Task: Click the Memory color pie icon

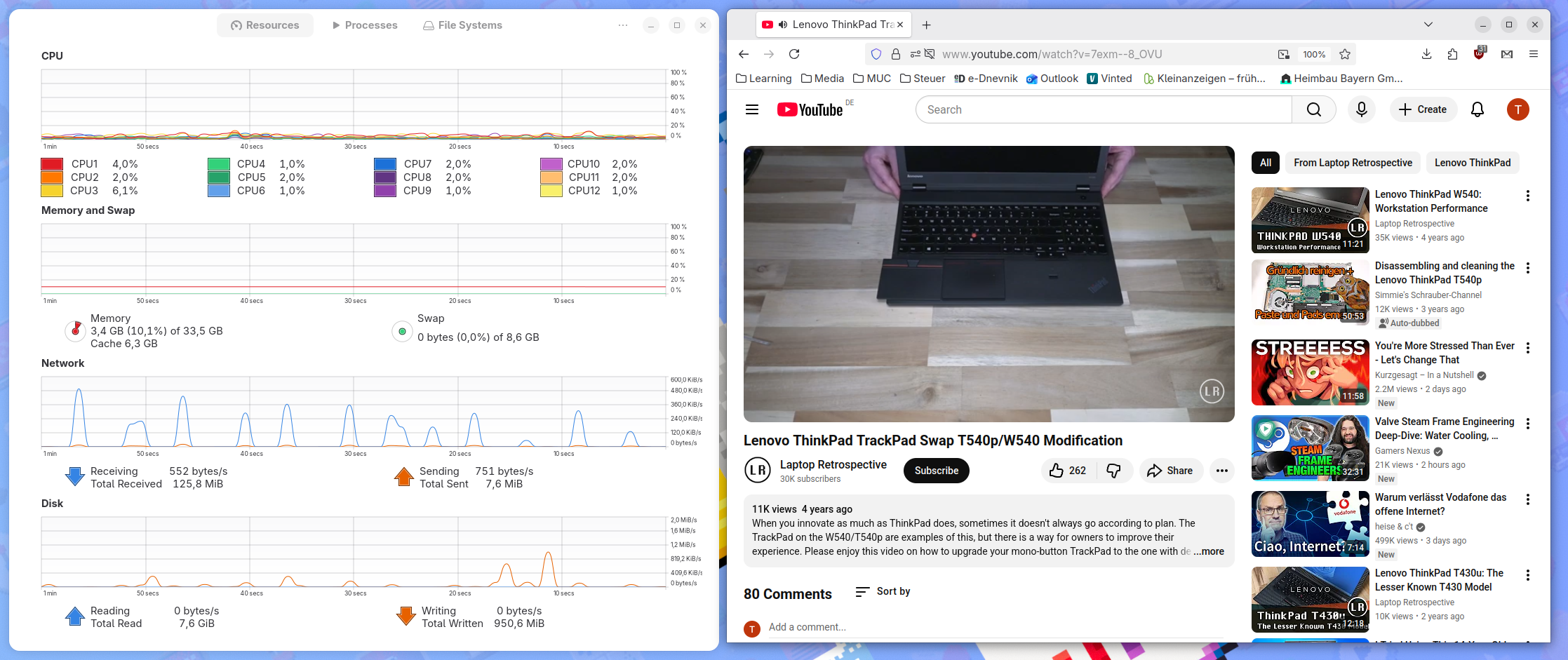Action: coord(76,330)
